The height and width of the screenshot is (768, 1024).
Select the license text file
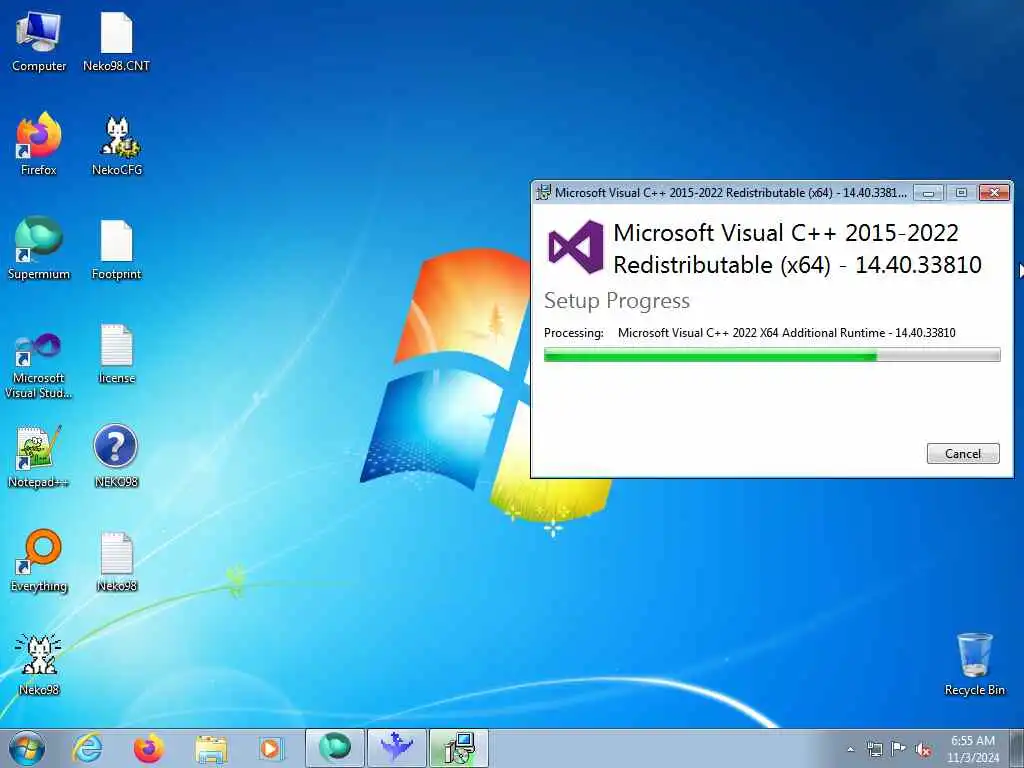tap(116, 353)
